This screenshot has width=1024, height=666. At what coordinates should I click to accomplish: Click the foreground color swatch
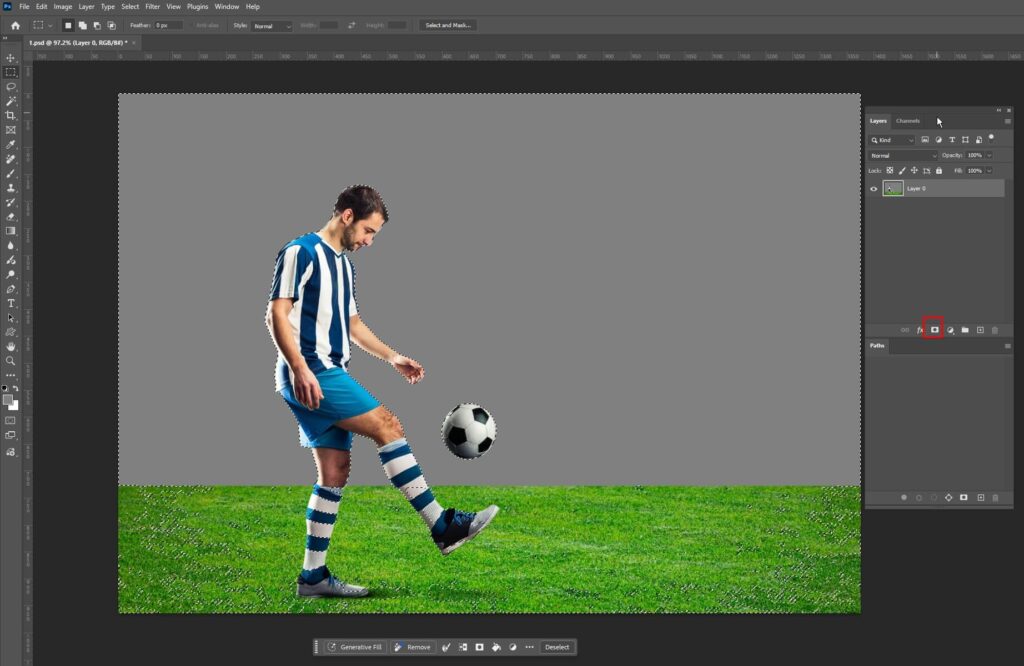(x=8, y=399)
